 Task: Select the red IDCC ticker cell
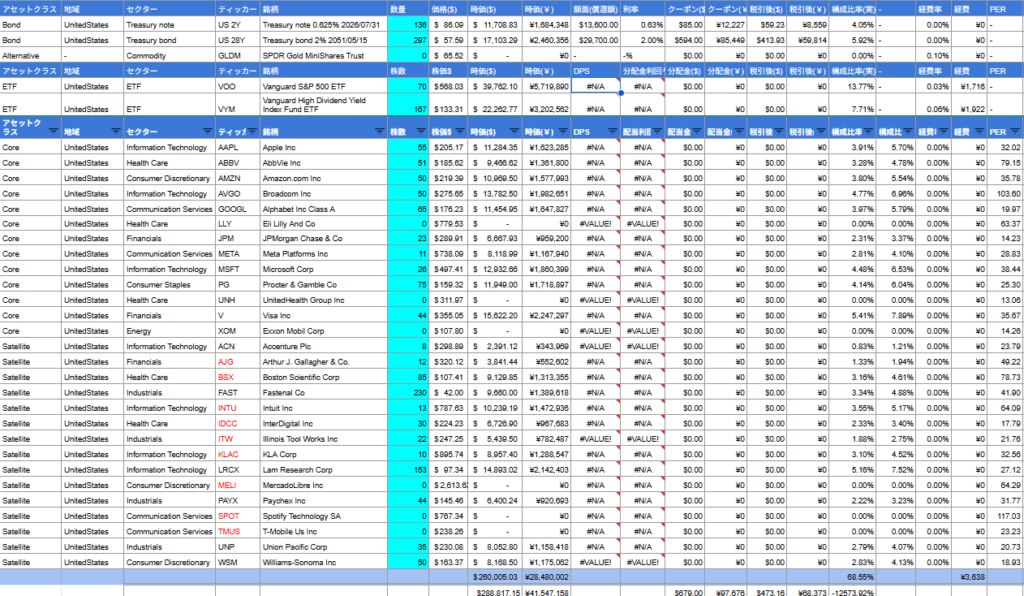tap(238, 424)
